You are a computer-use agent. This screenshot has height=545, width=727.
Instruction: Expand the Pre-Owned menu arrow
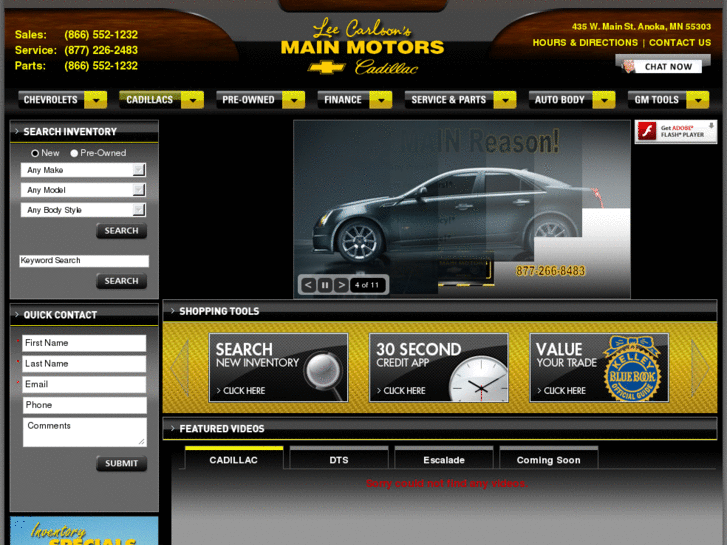point(293,100)
